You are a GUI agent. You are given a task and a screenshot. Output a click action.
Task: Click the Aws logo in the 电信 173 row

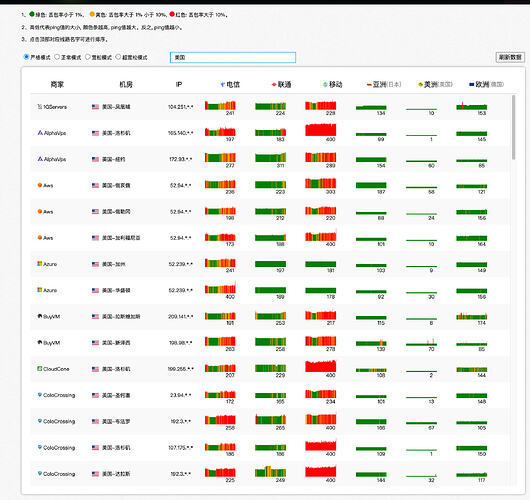[40, 237]
